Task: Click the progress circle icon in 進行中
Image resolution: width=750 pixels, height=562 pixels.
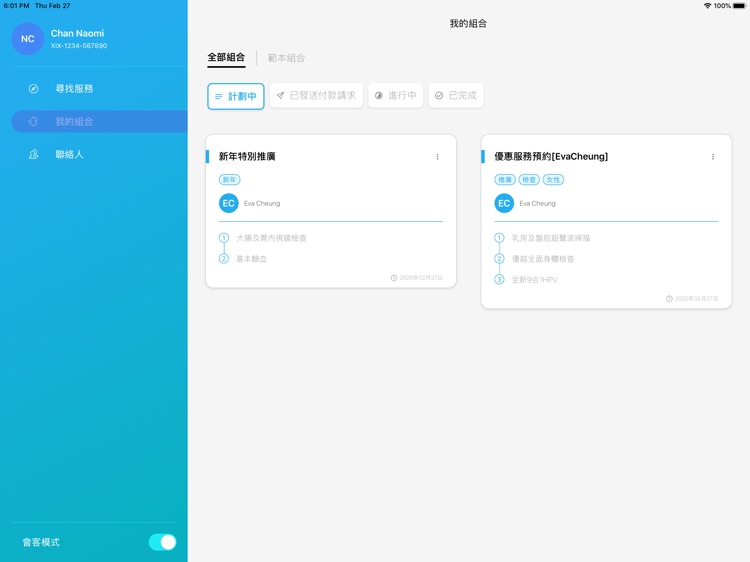Action: tap(379, 96)
